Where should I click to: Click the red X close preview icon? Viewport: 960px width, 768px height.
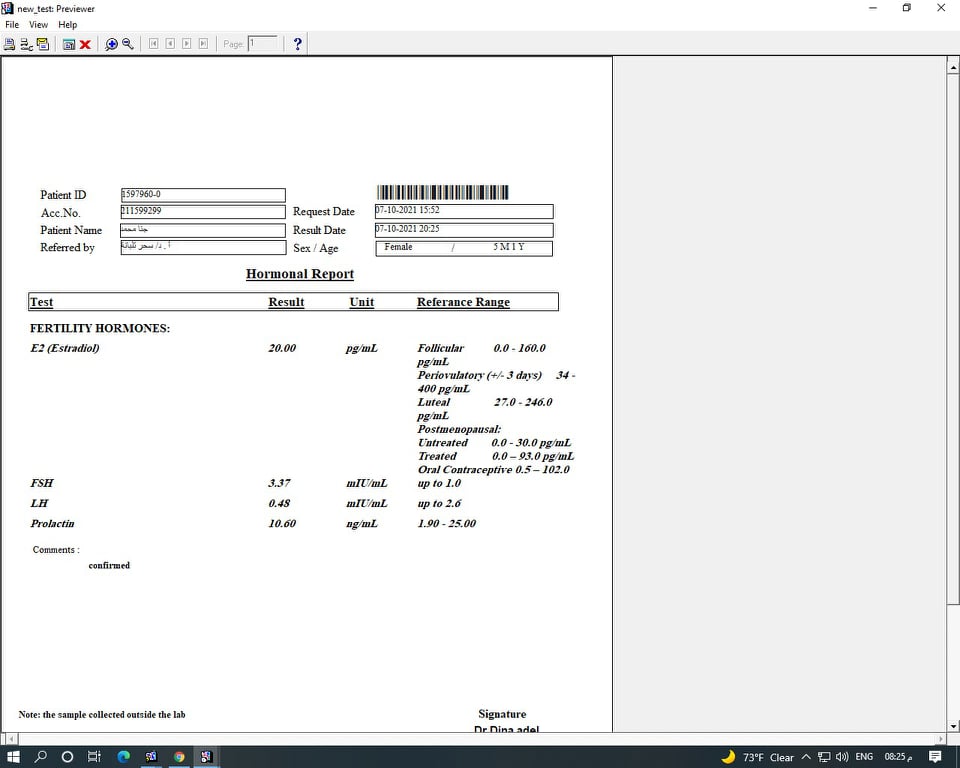point(86,44)
